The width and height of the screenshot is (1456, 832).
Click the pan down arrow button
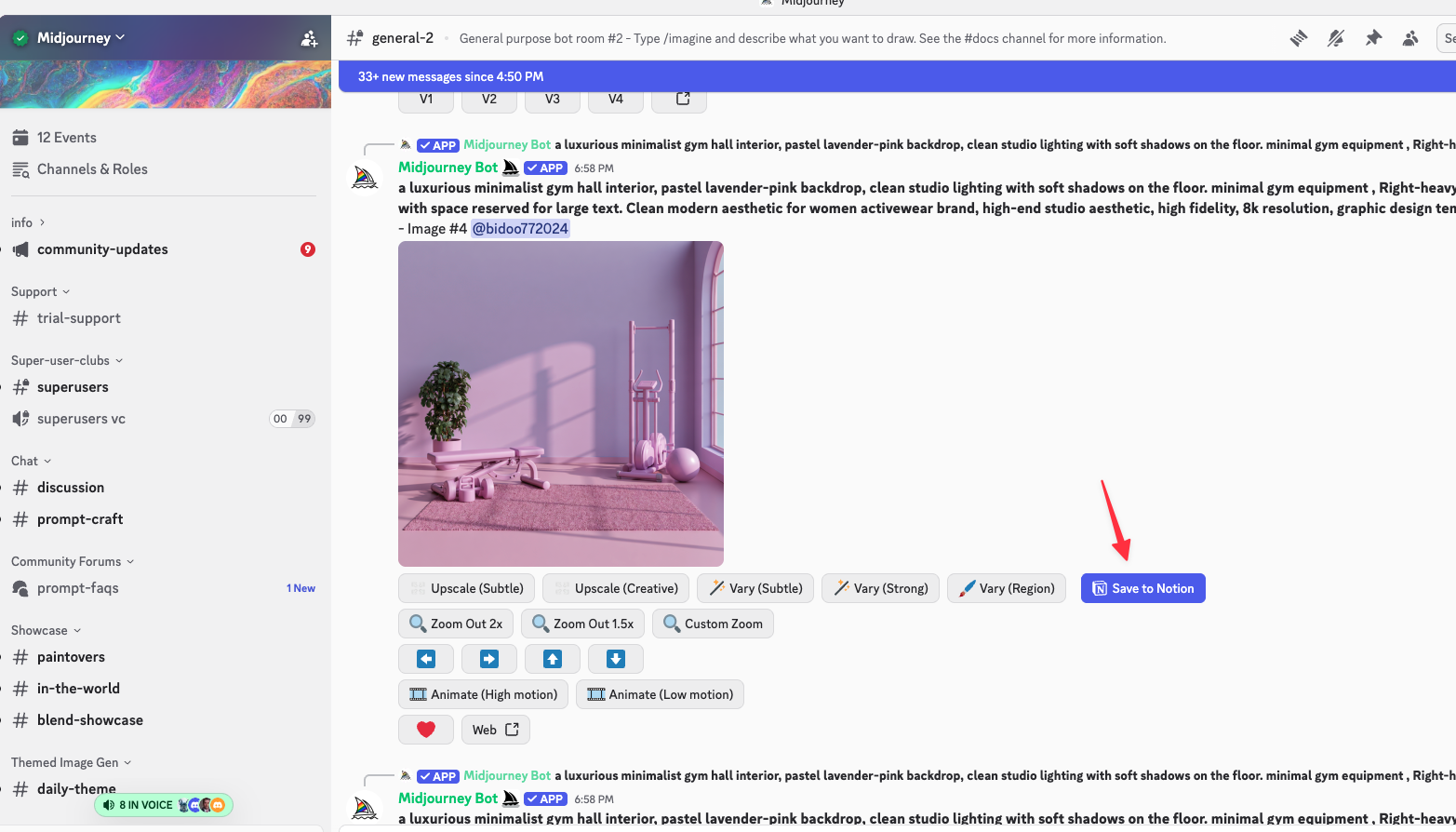click(x=616, y=659)
